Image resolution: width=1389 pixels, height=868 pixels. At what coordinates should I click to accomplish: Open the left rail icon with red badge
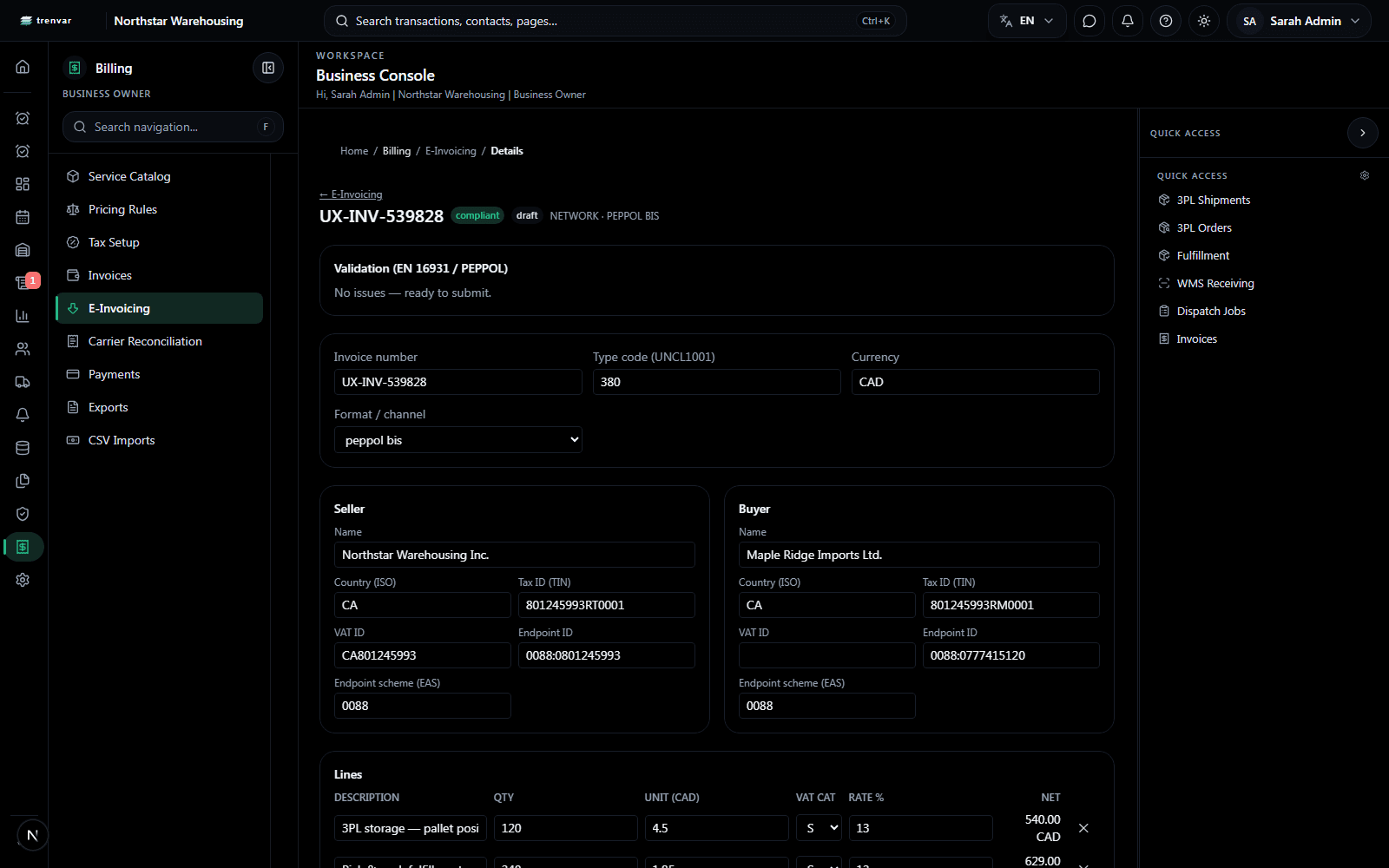coord(23,283)
